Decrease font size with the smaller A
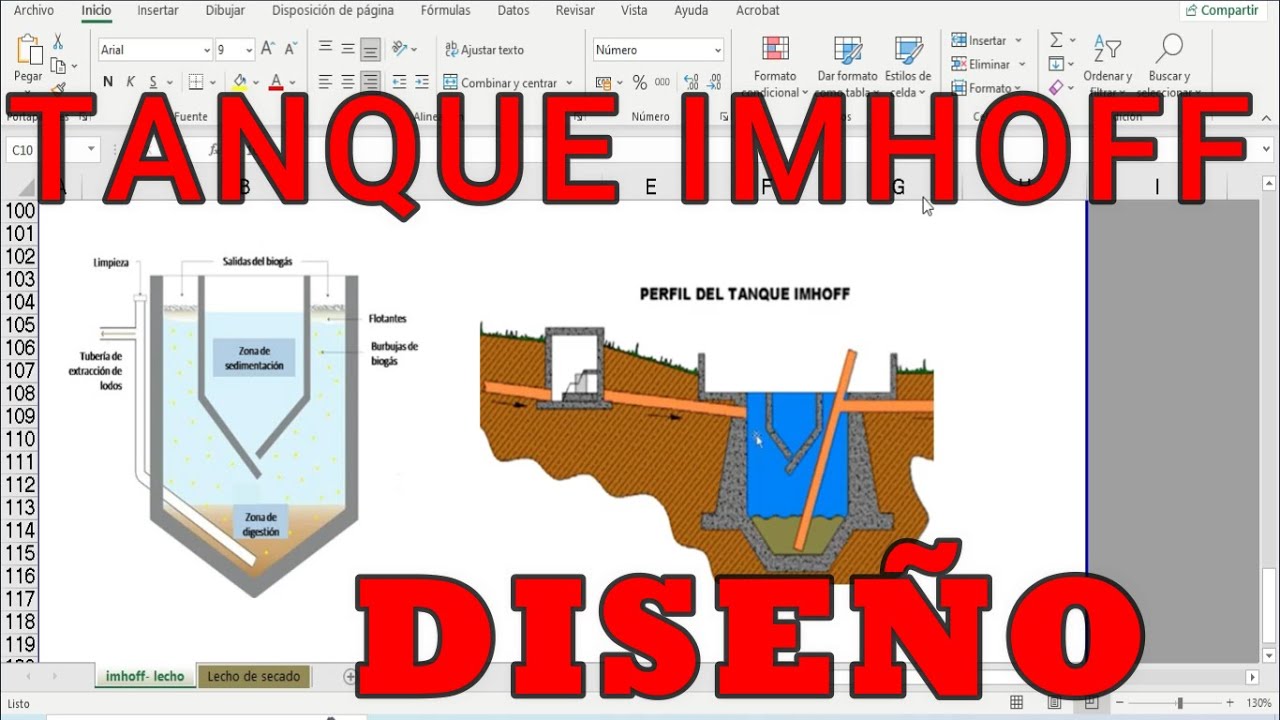 tap(290, 49)
